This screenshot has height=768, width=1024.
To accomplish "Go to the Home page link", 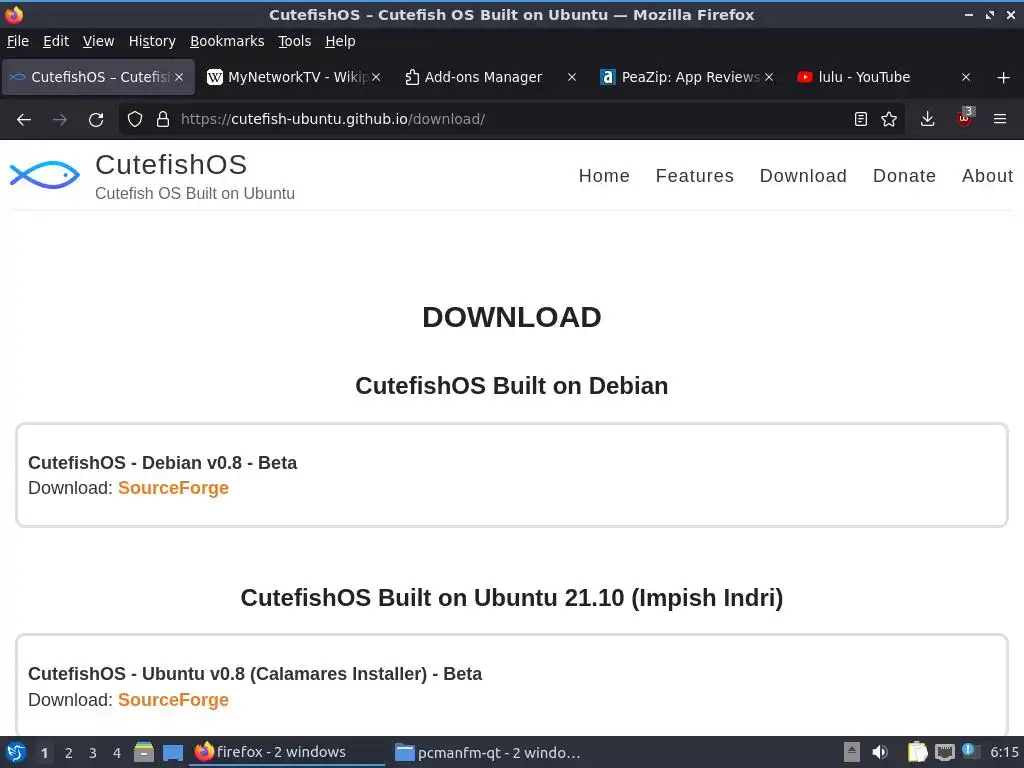I will coord(604,176).
